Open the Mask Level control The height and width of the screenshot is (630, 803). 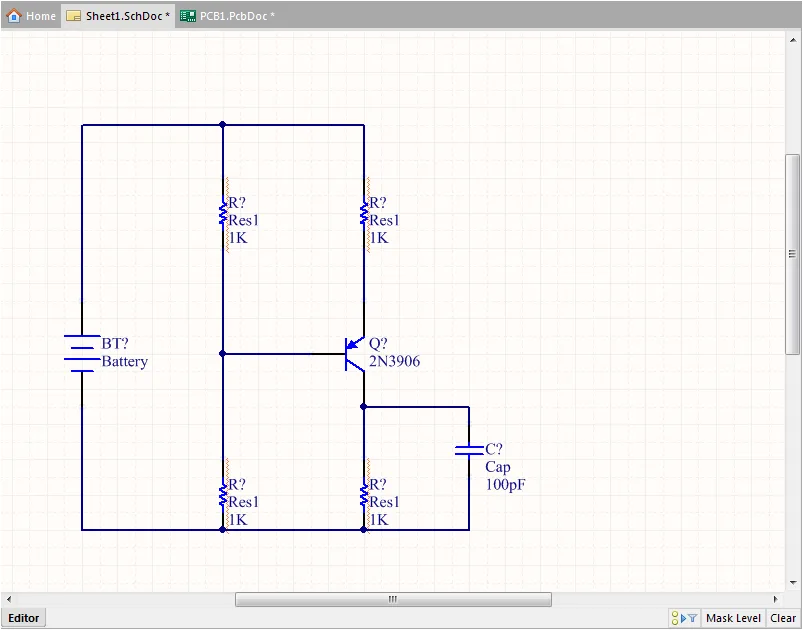click(x=733, y=618)
